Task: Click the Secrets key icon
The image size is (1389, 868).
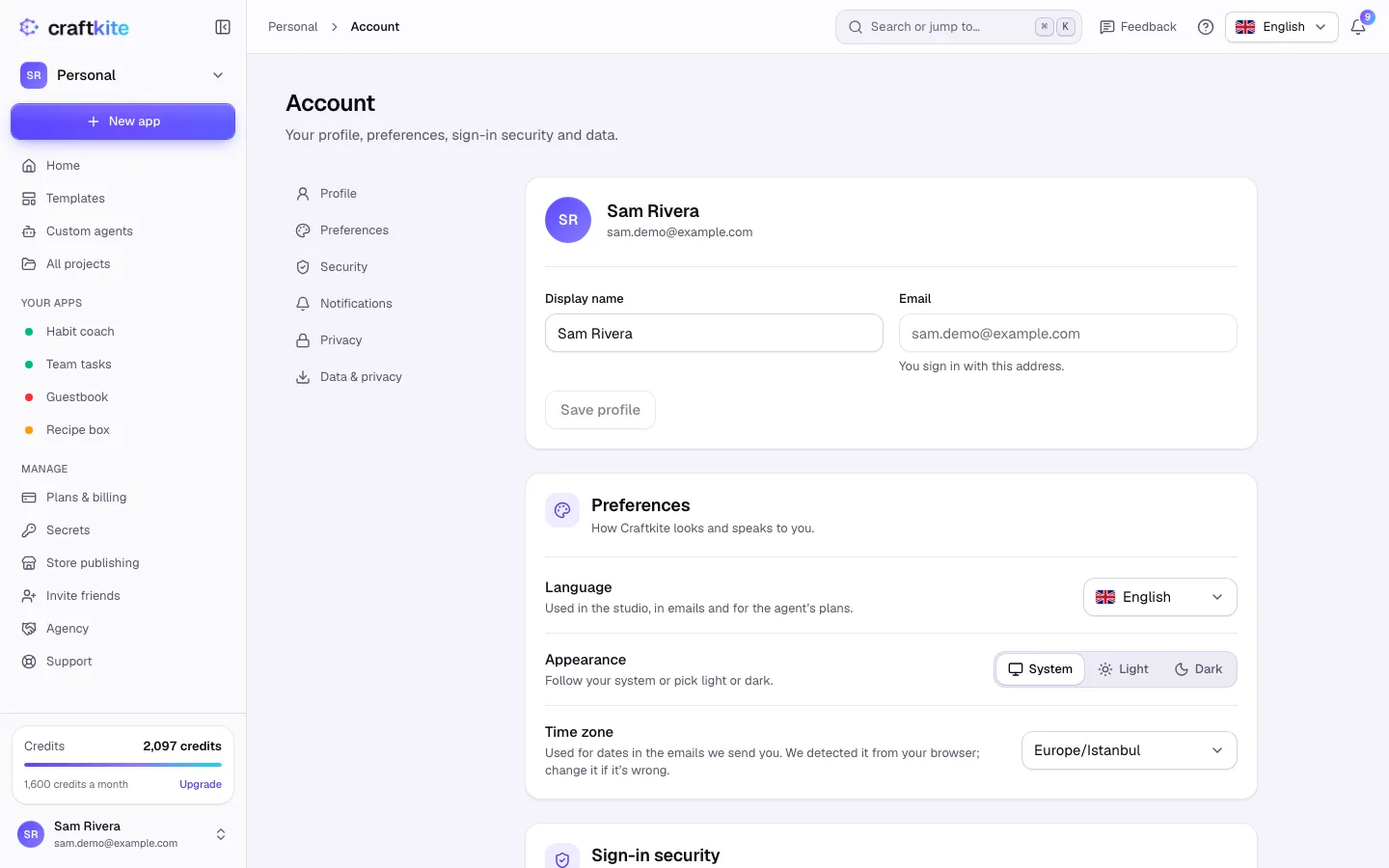Action: click(x=29, y=530)
